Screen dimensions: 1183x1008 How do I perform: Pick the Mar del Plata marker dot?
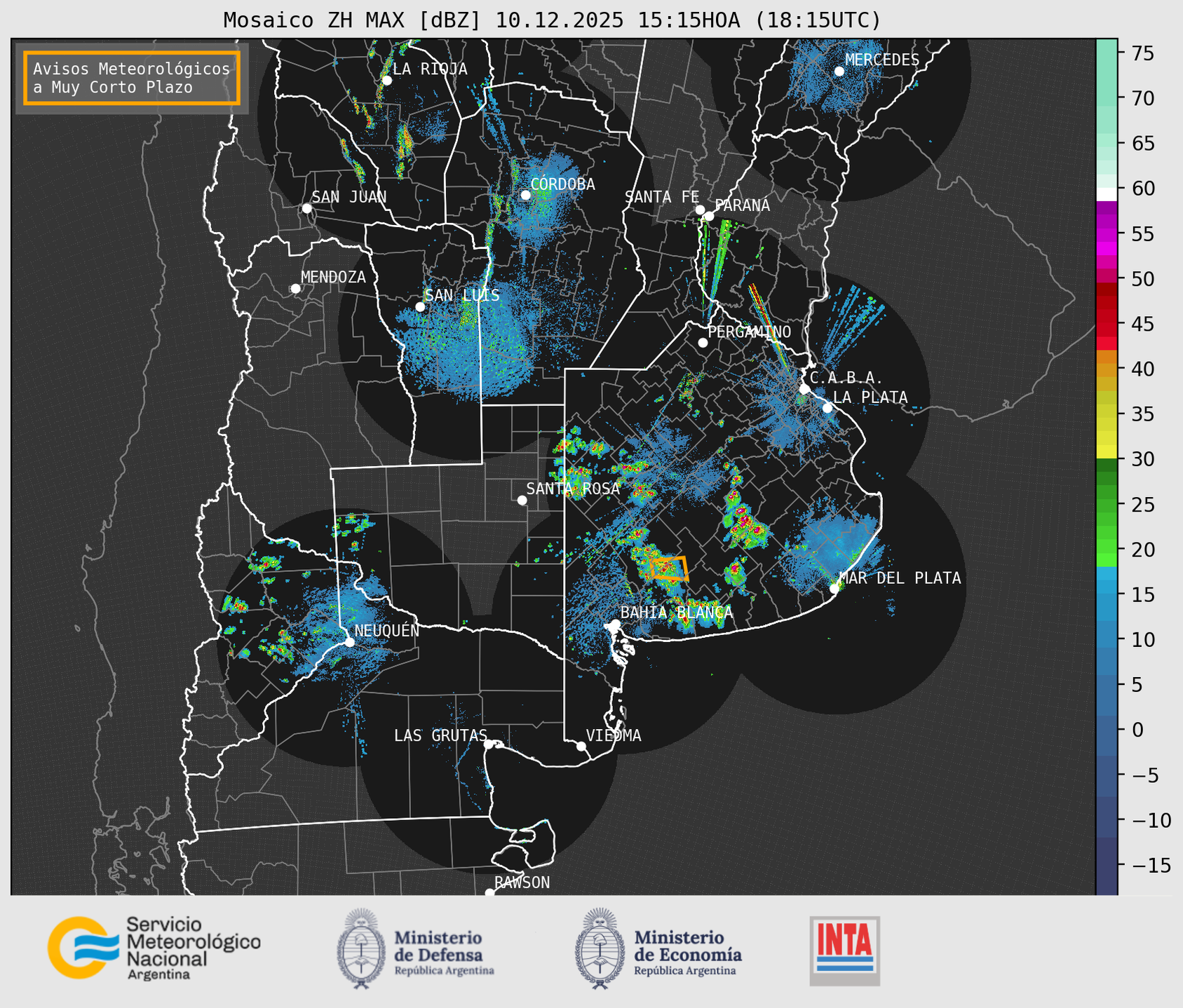point(834,588)
